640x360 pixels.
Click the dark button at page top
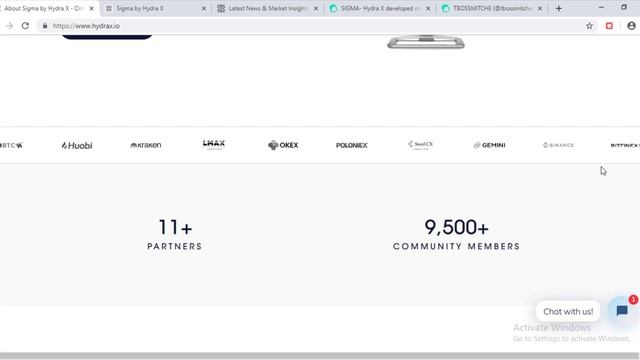tap(107, 37)
